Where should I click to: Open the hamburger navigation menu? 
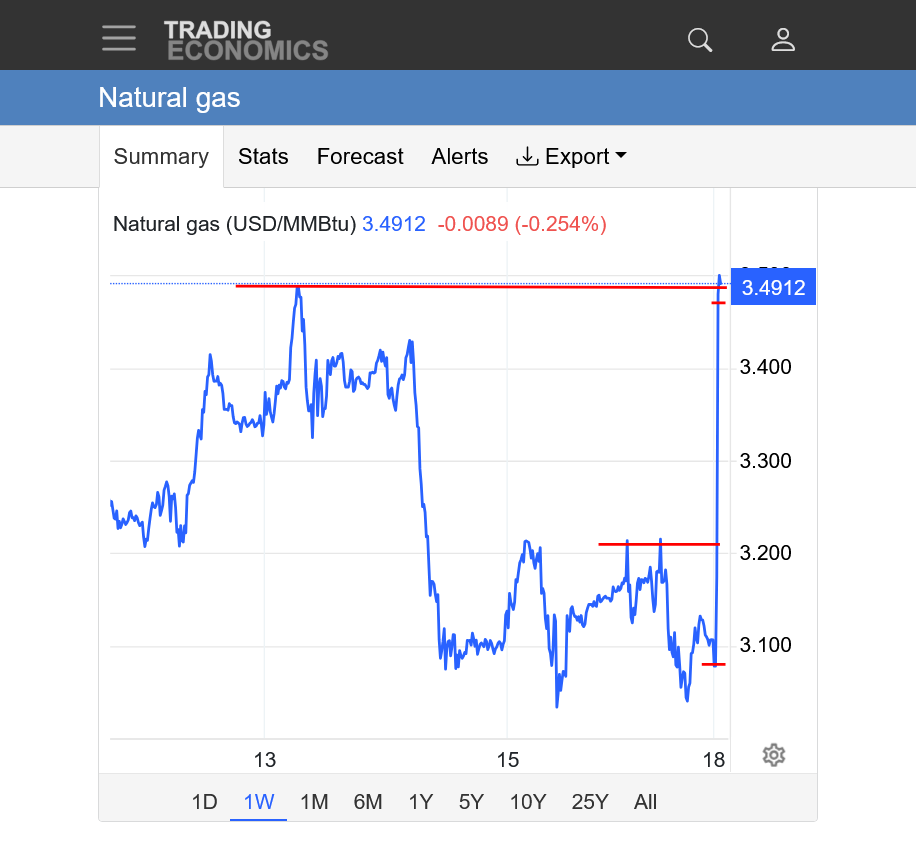point(118,38)
